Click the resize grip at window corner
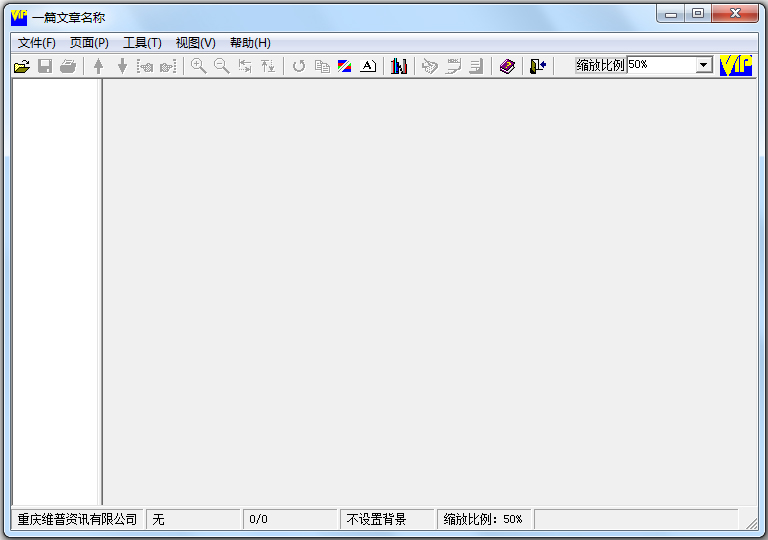The image size is (768, 540). tap(751, 523)
